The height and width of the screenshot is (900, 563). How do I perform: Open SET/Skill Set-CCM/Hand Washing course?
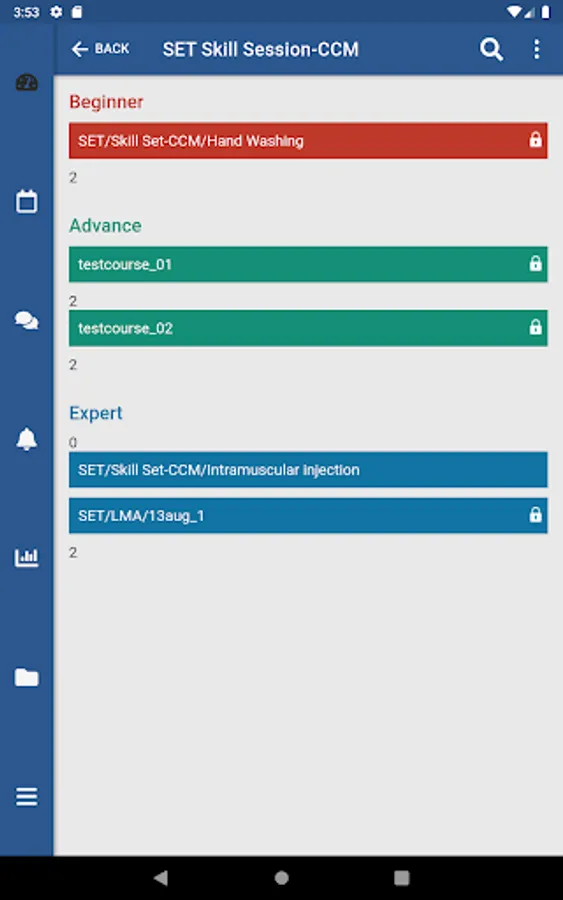[x=308, y=141]
